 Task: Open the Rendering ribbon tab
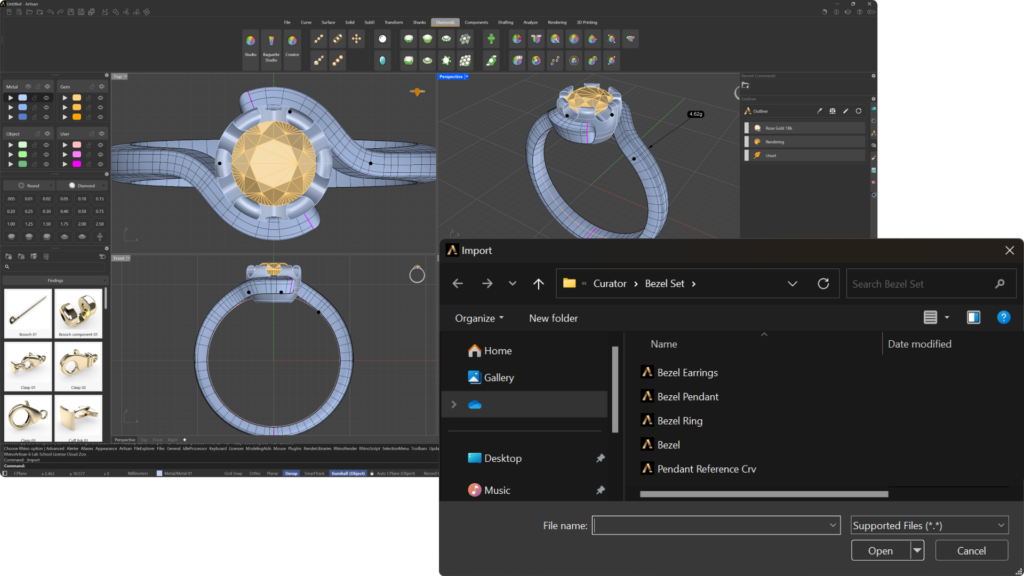tap(556, 21)
